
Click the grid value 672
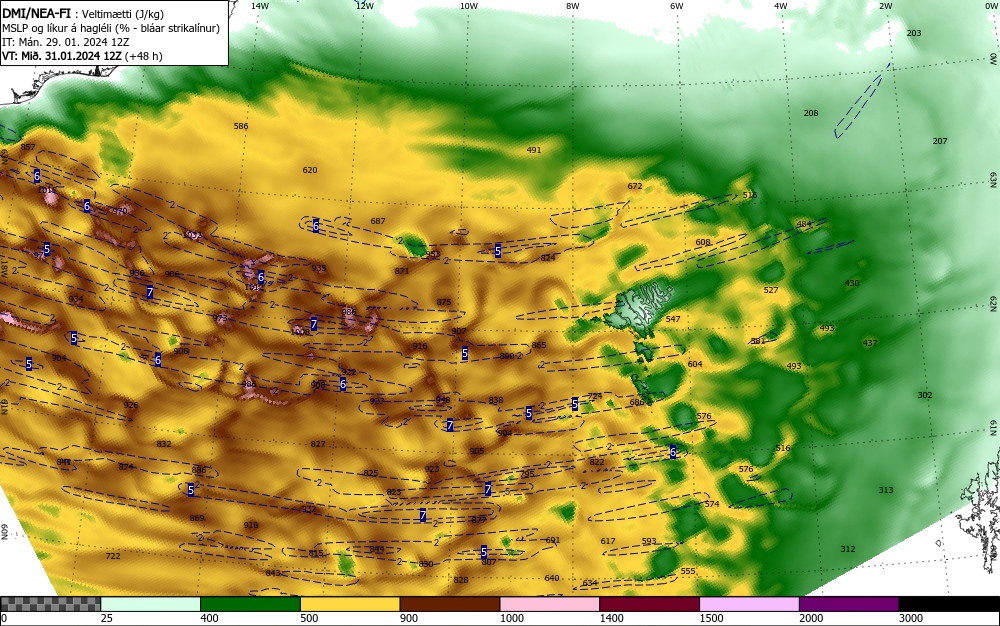[x=635, y=186]
